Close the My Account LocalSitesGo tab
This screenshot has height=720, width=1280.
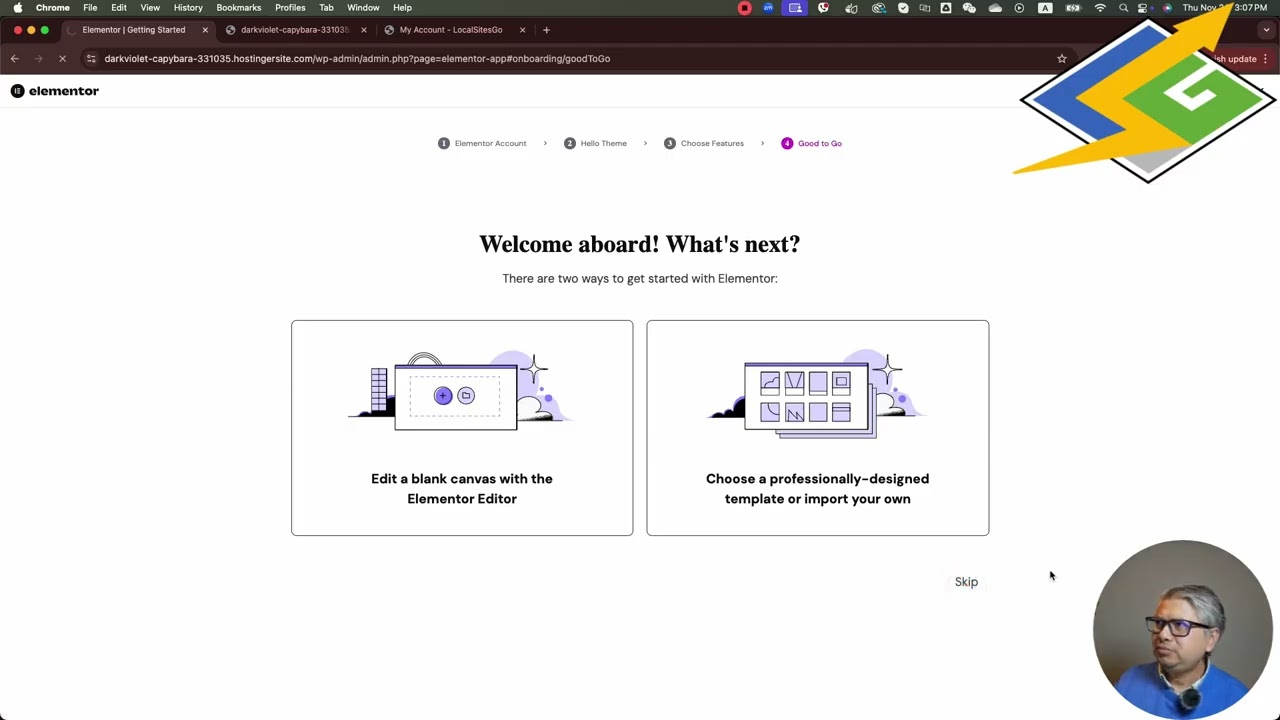522,30
